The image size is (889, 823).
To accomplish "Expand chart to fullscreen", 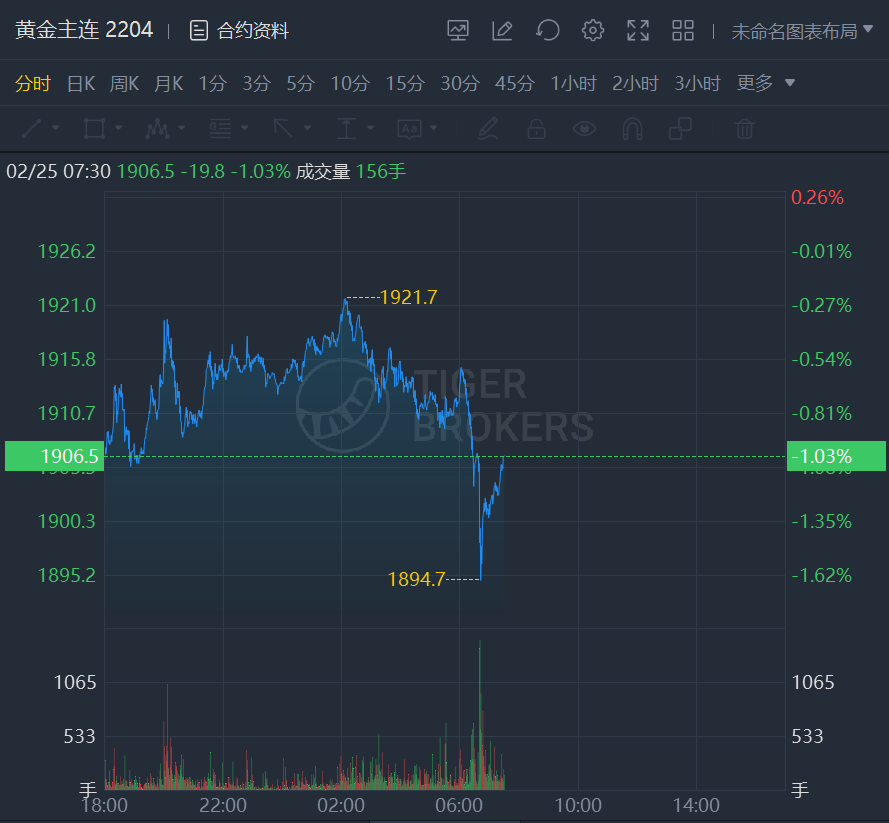I will point(638,30).
